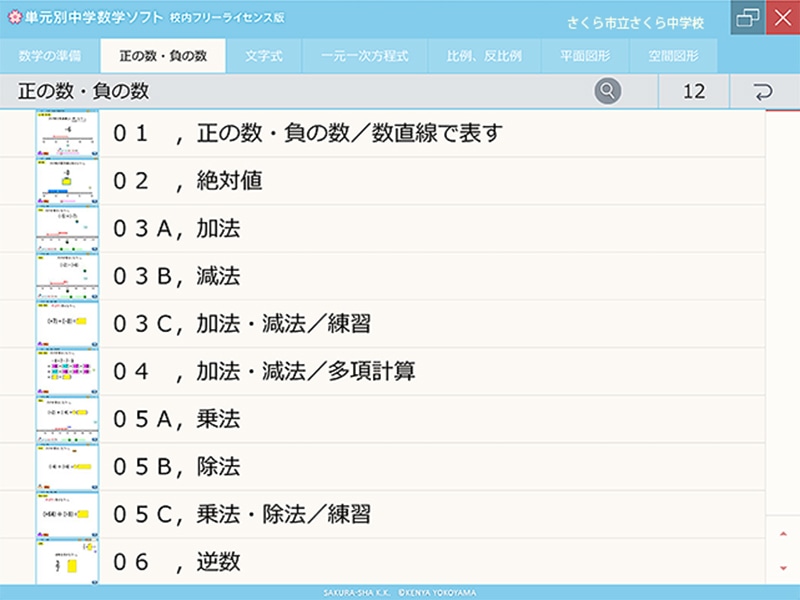Open the thumbnail for the 絶対値 lesson
Image resolution: width=800 pixels, height=600 pixels.
[67, 180]
